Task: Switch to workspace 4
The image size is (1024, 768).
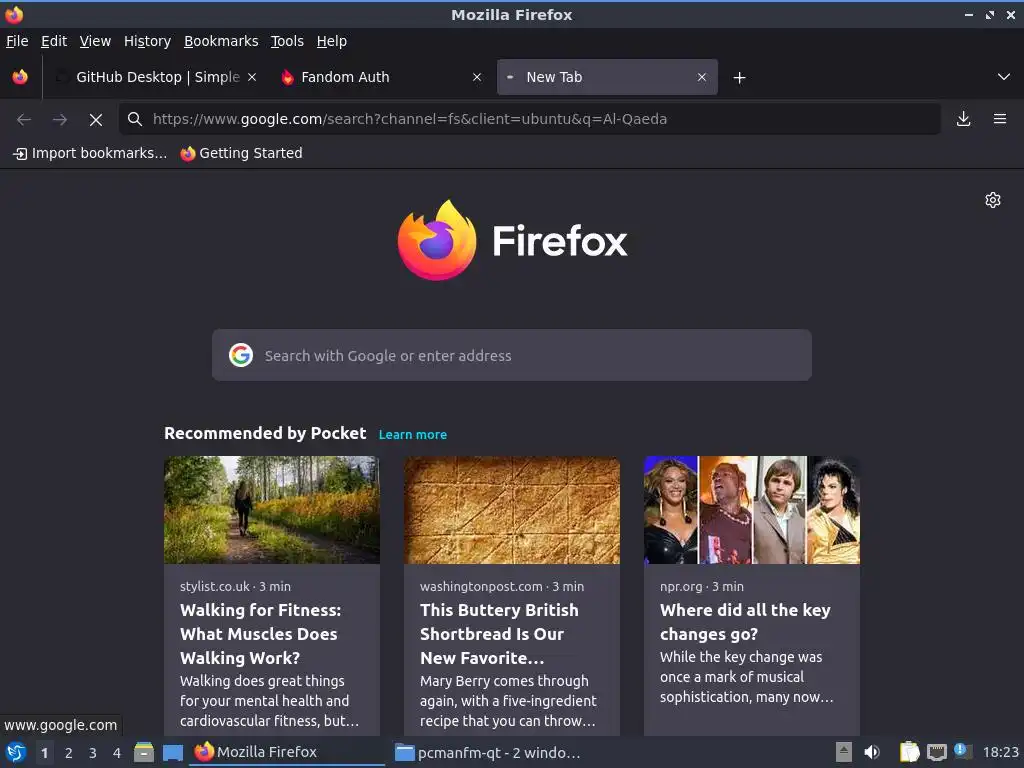Action: click(x=117, y=753)
